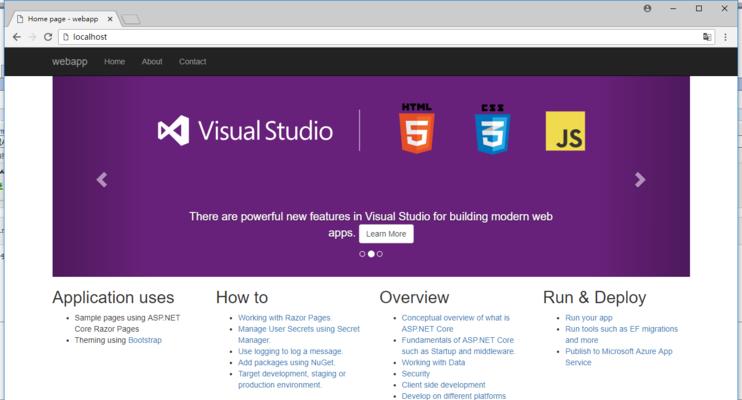Viewport: 742px width, 400px height.
Task: Open Target development, staging or production link
Action: (x=292, y=380)
